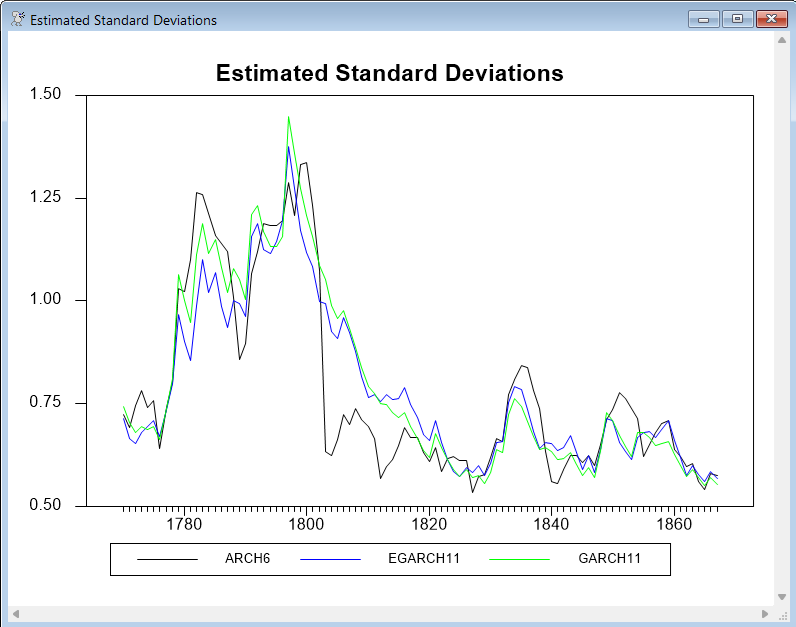Click the vertical scrollbar track on the right

point(781,318)
